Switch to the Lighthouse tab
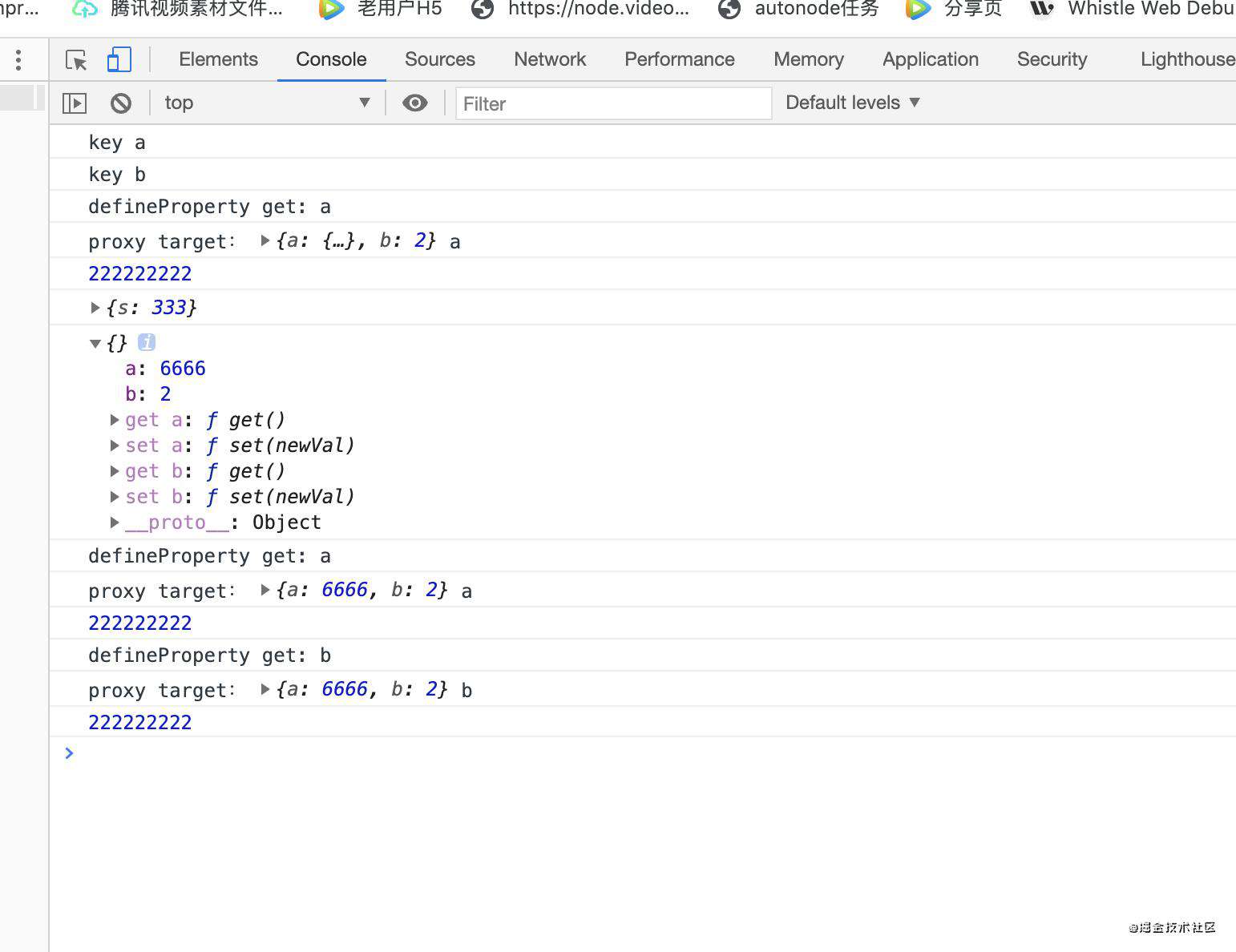1236x952 pixels. (x=1187, y=59)
